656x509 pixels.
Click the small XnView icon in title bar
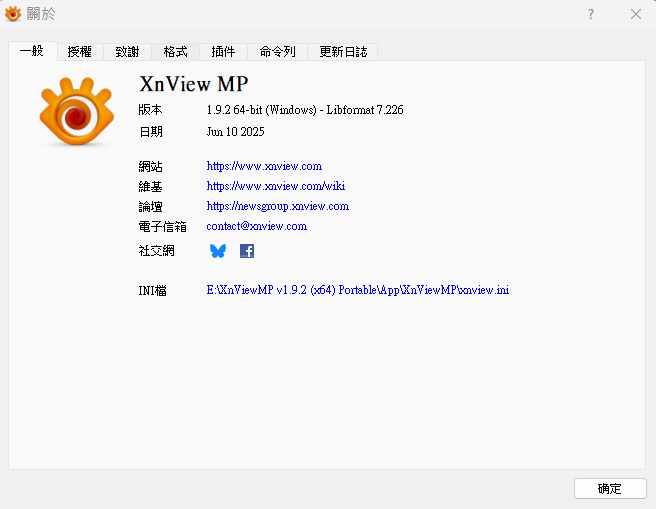click(x=13, y=14)
